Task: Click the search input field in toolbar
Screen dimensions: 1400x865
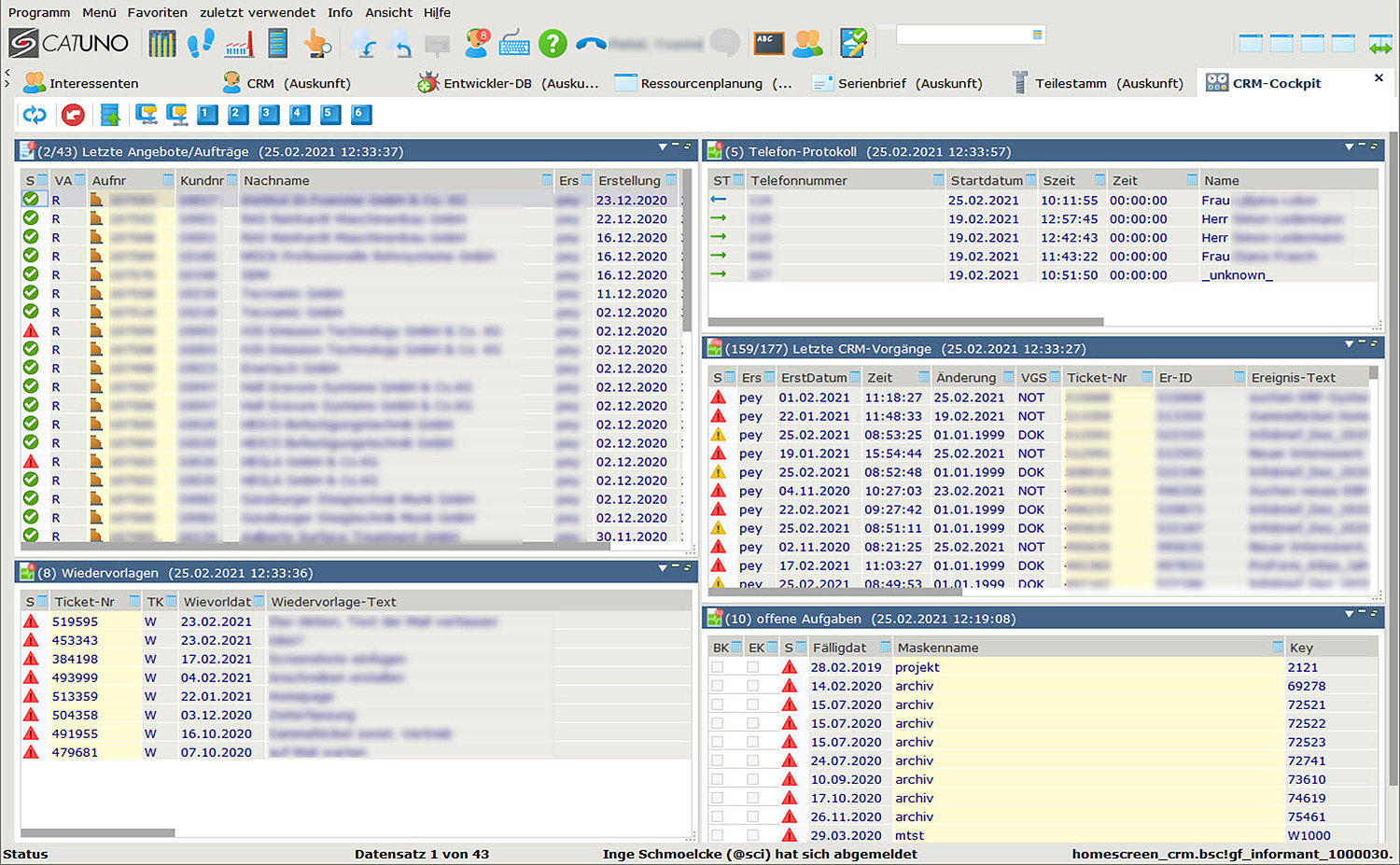Action: pos(963,35)
